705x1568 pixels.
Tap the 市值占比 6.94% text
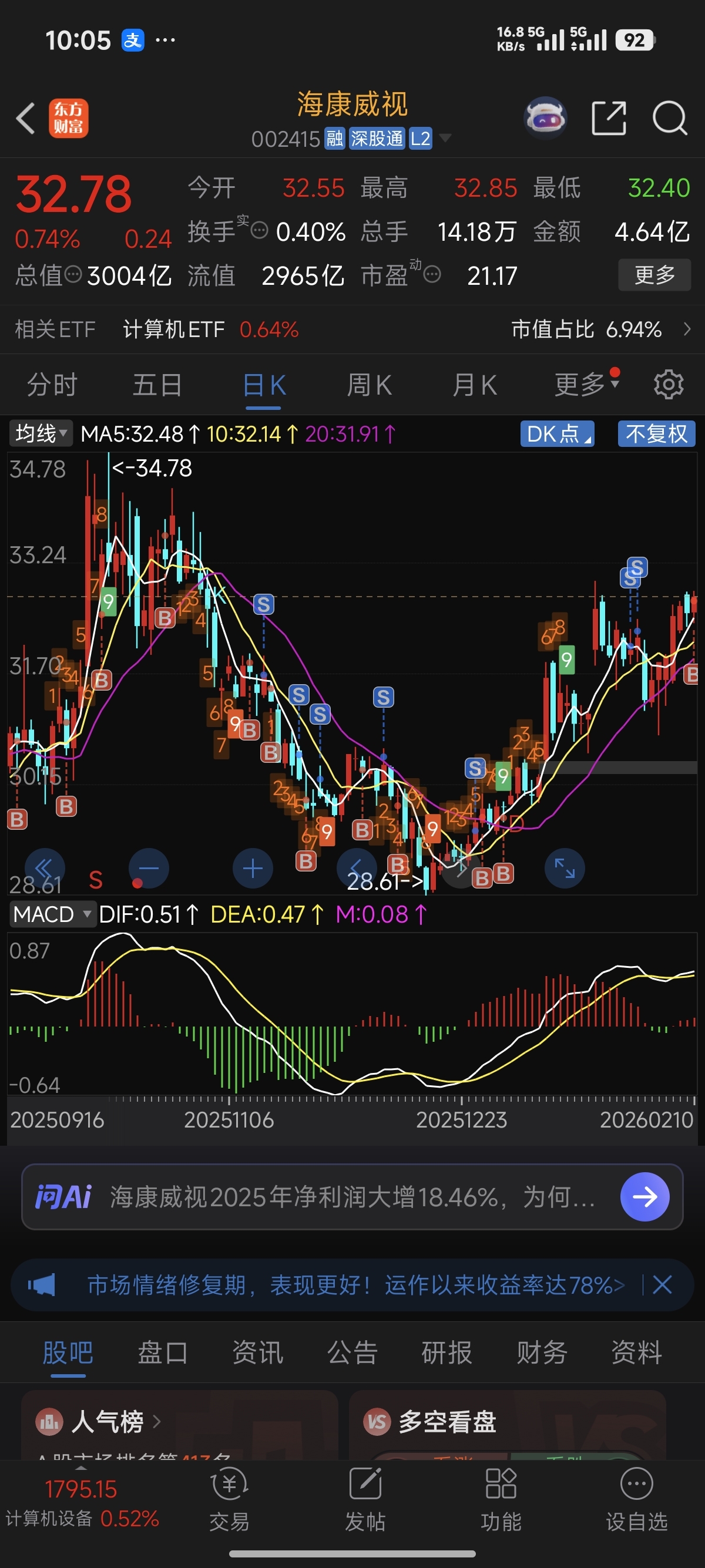pyautogui.click(x=586, y=329)
